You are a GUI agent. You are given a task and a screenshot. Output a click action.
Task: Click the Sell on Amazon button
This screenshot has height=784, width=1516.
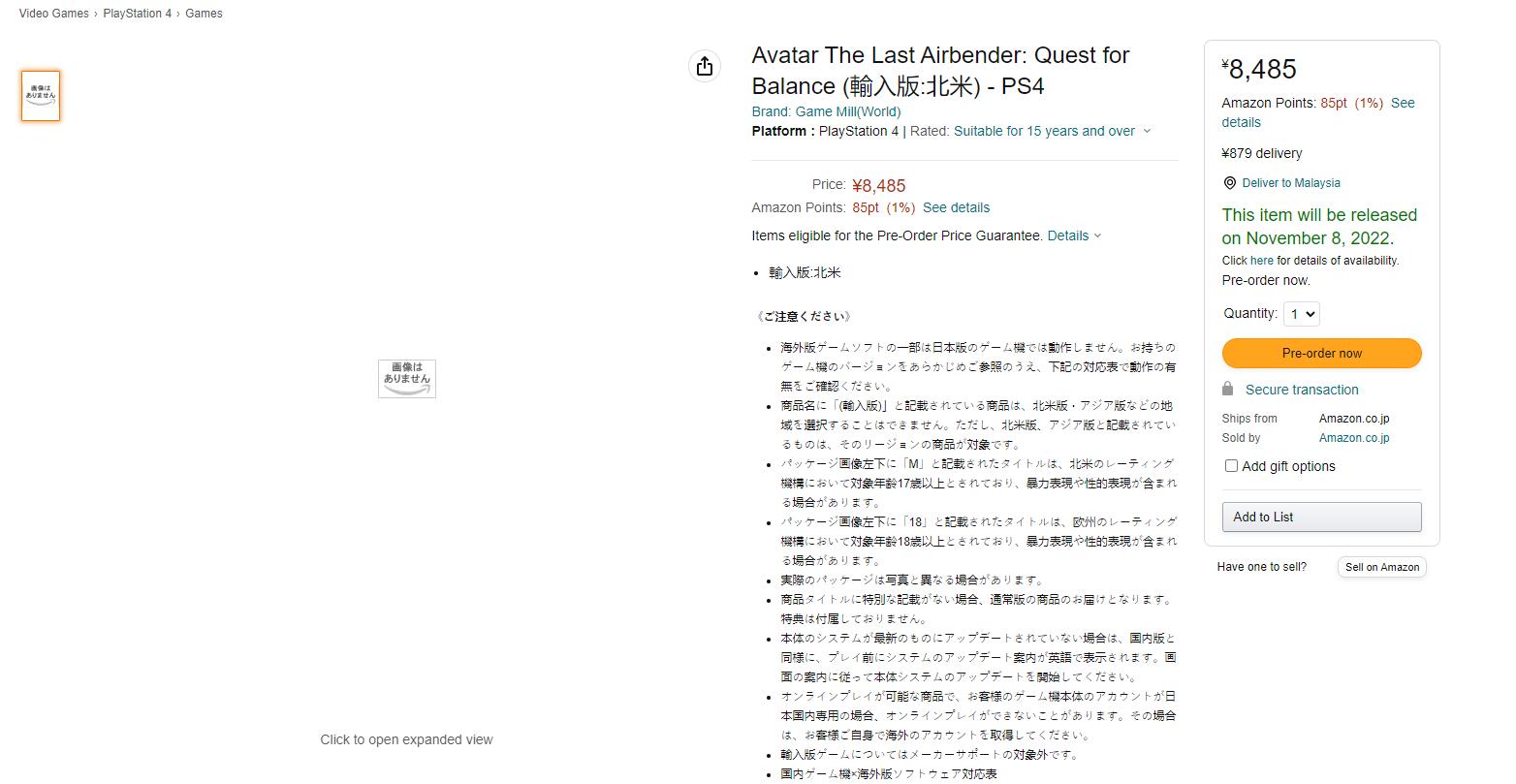[1381, 567]
